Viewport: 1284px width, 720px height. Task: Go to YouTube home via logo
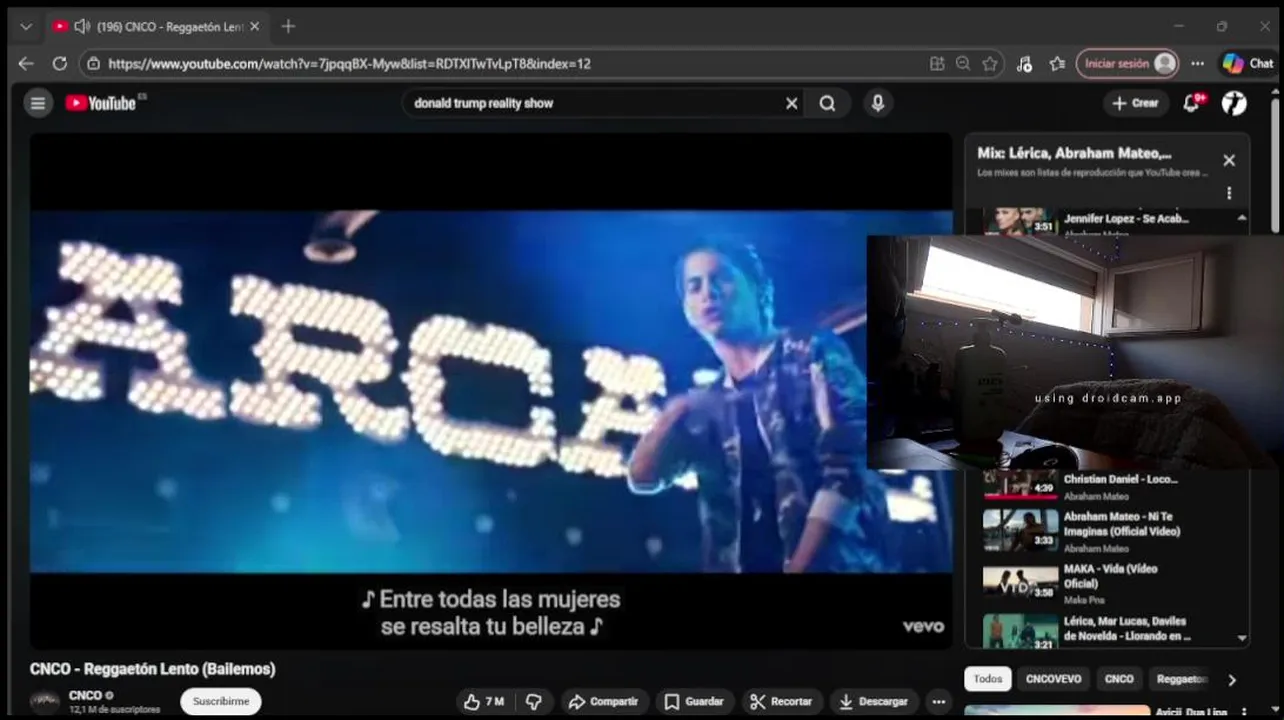[101, 103]
